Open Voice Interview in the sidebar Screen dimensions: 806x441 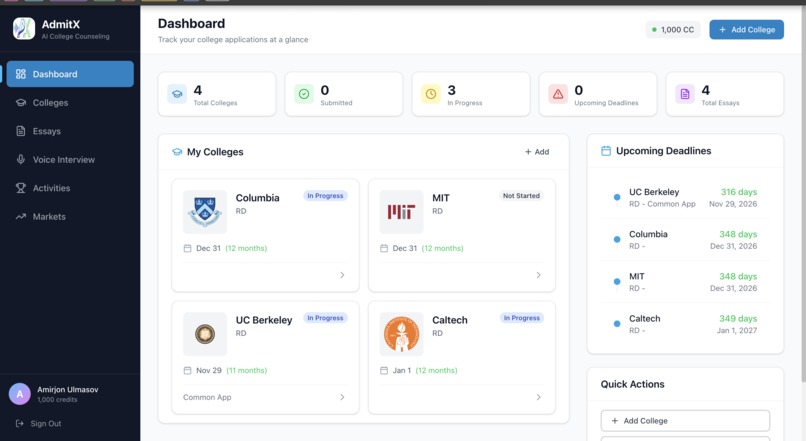(70, 160)
